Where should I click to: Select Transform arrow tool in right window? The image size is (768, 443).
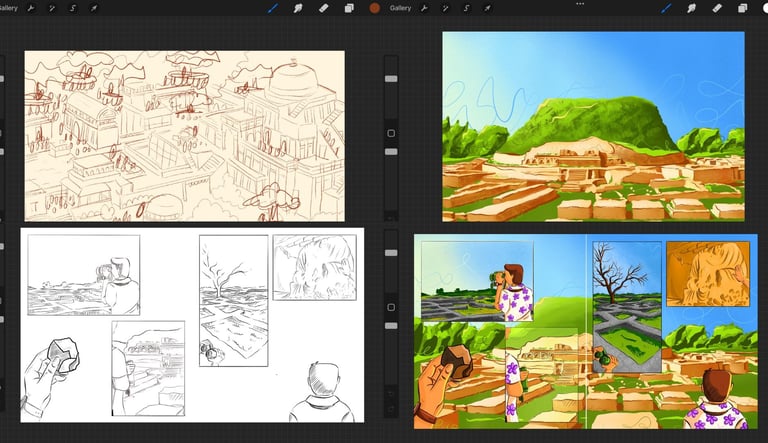click(x=487, y=8)
